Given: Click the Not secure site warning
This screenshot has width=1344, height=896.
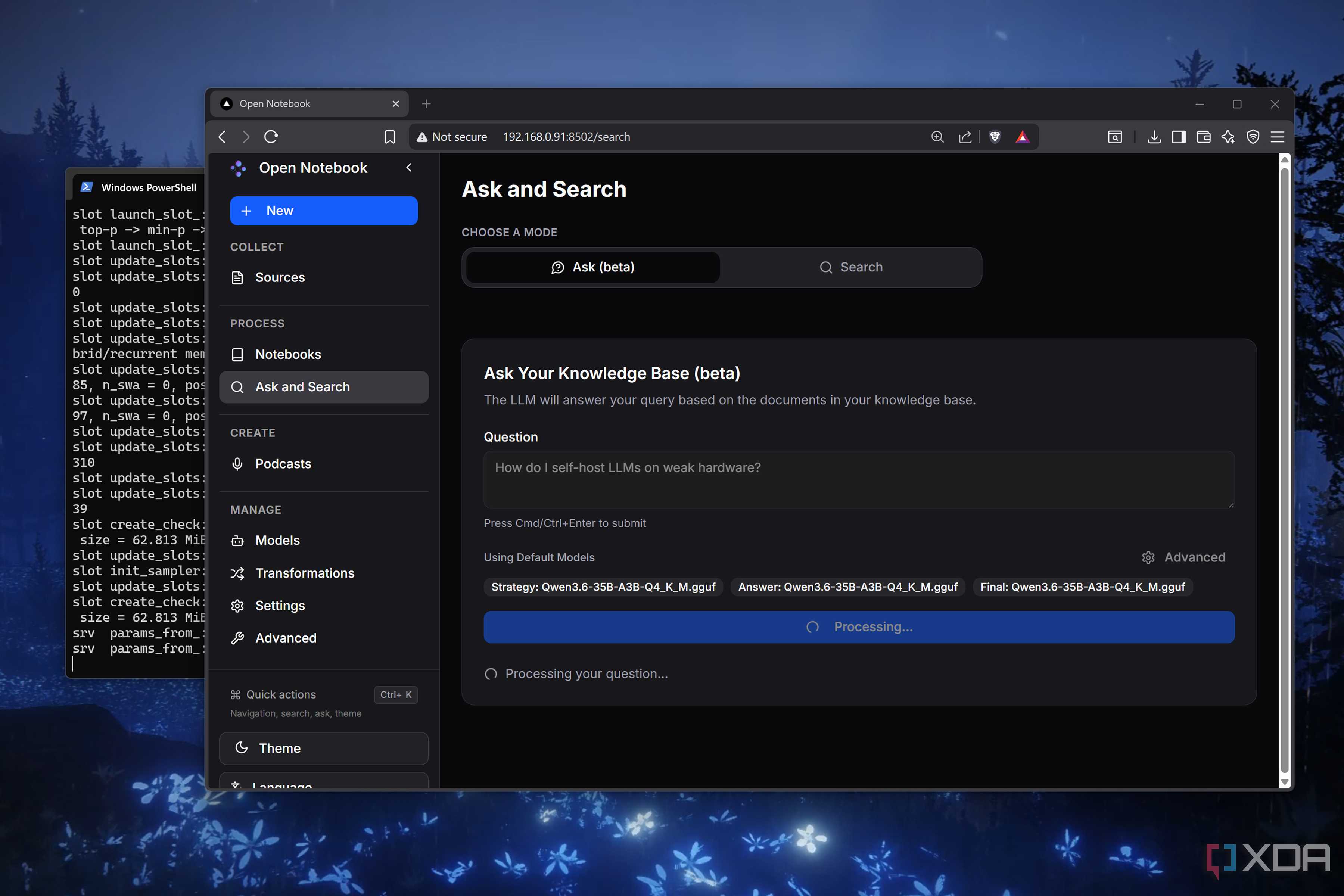Looking at the screenshot, I should pyautogui.click(x=451, y=137).
